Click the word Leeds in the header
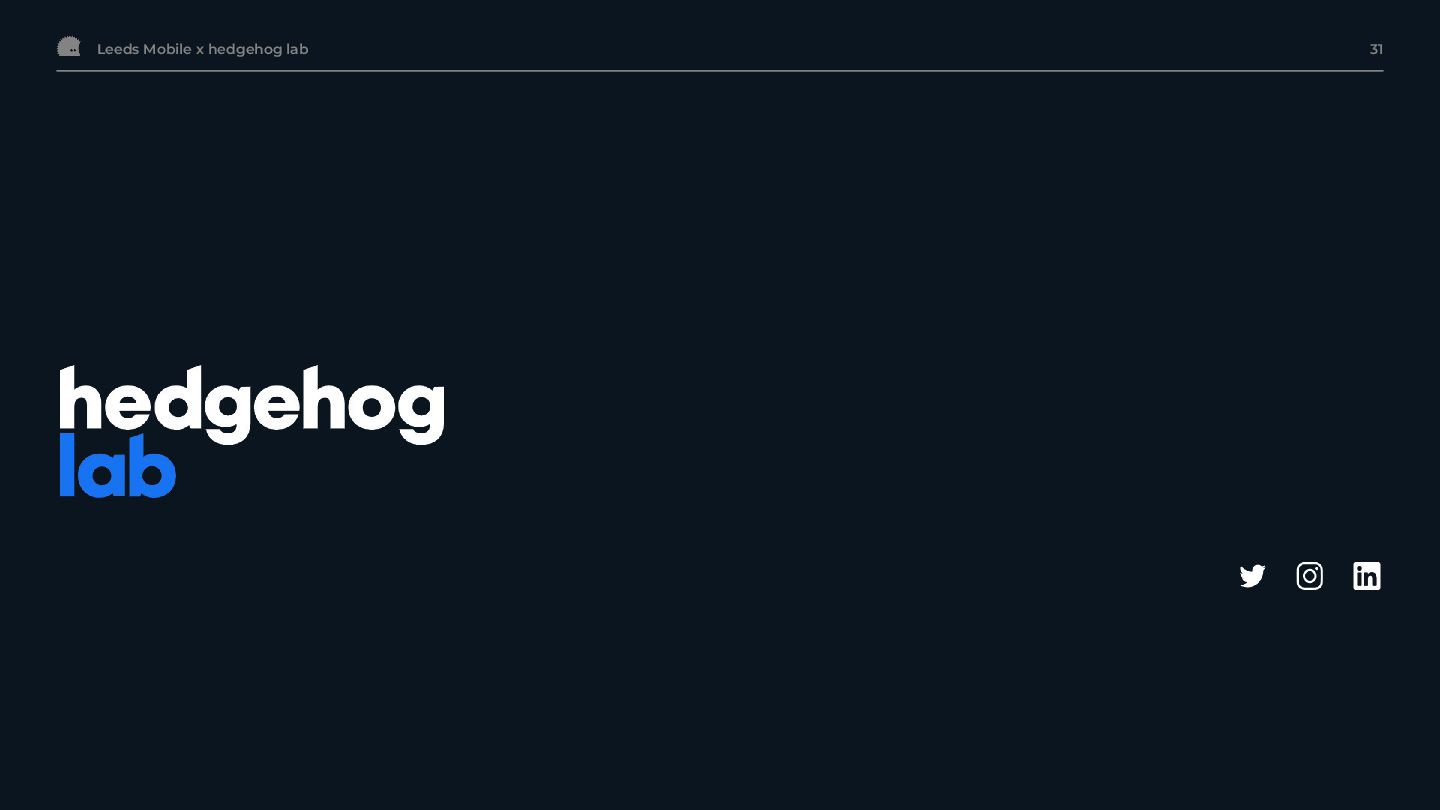Screen dimensions: 1440x810 click(x=118, y=49)
